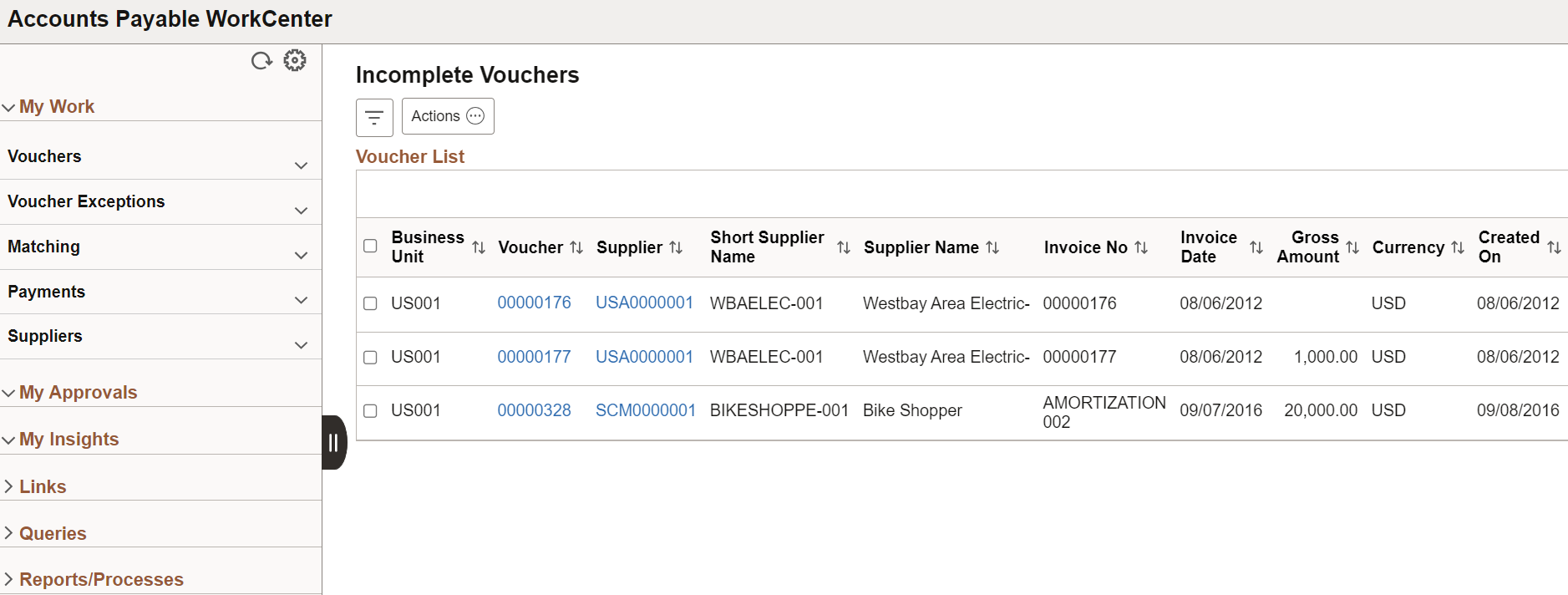This screenshot has height=595, width=1568.
Task: Check the row for voucher 00000328
Action: click(370, 410)
